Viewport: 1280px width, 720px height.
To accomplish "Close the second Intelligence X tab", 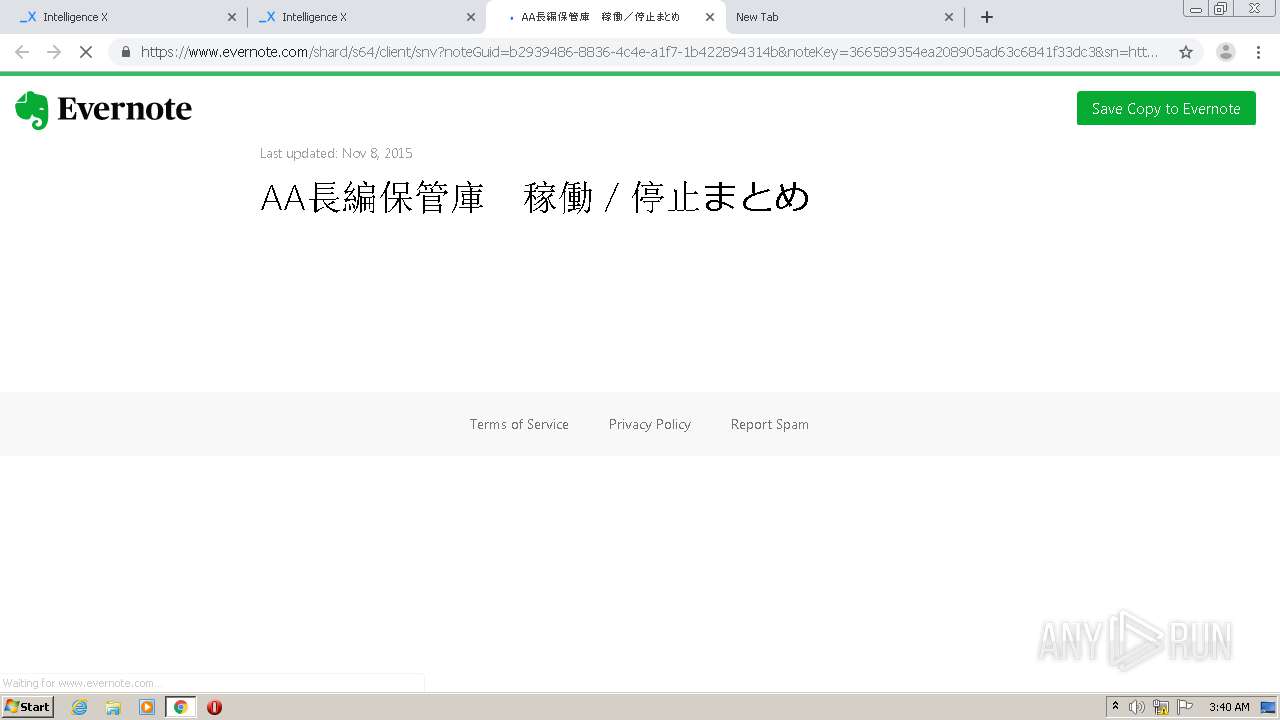I will pos(471,17).
